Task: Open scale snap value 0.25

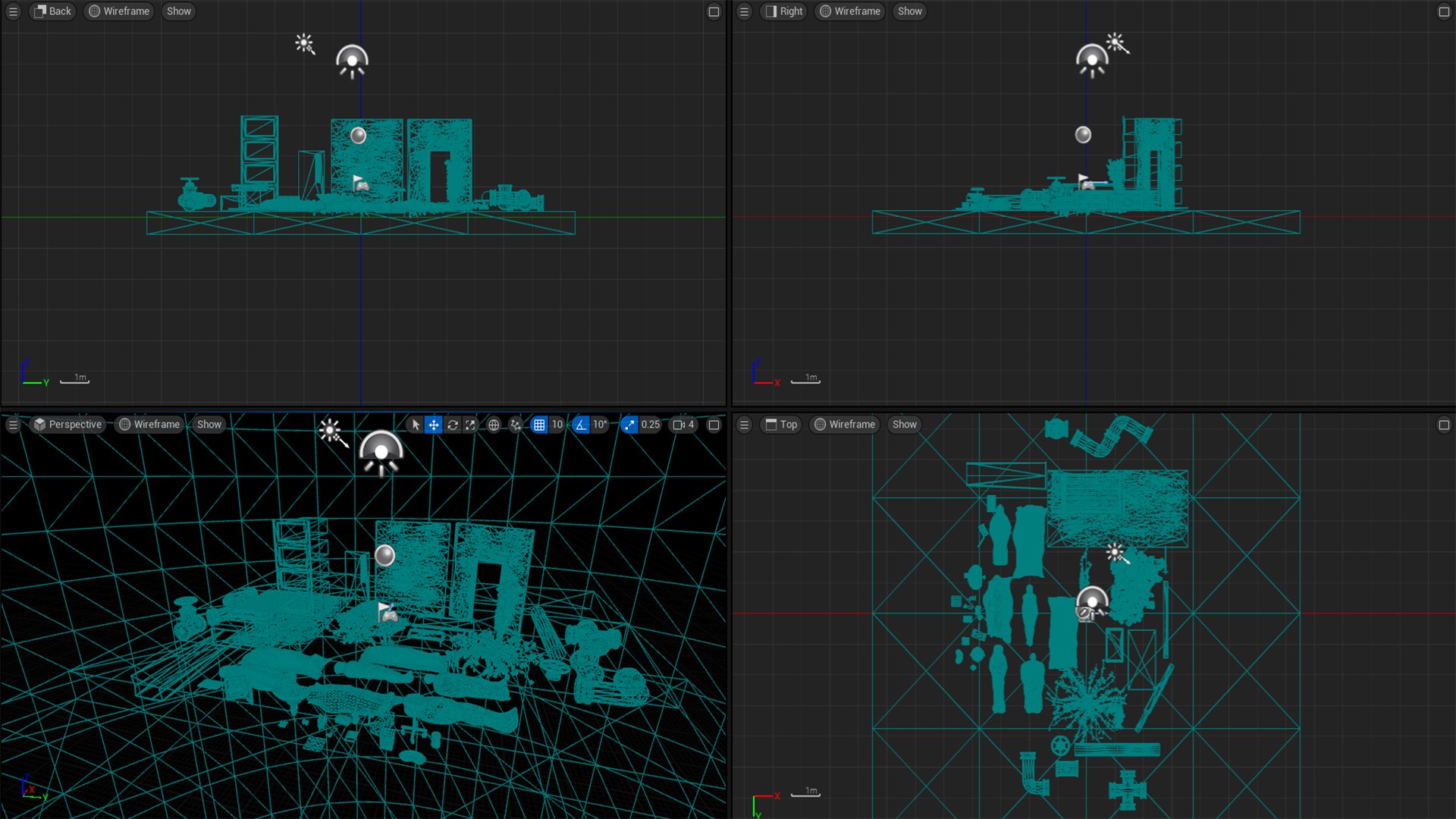Action: 651,425
